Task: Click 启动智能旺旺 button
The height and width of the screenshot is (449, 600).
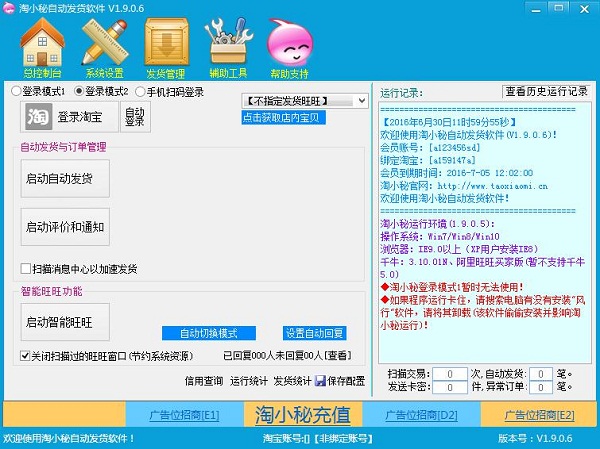Action: 65,322
